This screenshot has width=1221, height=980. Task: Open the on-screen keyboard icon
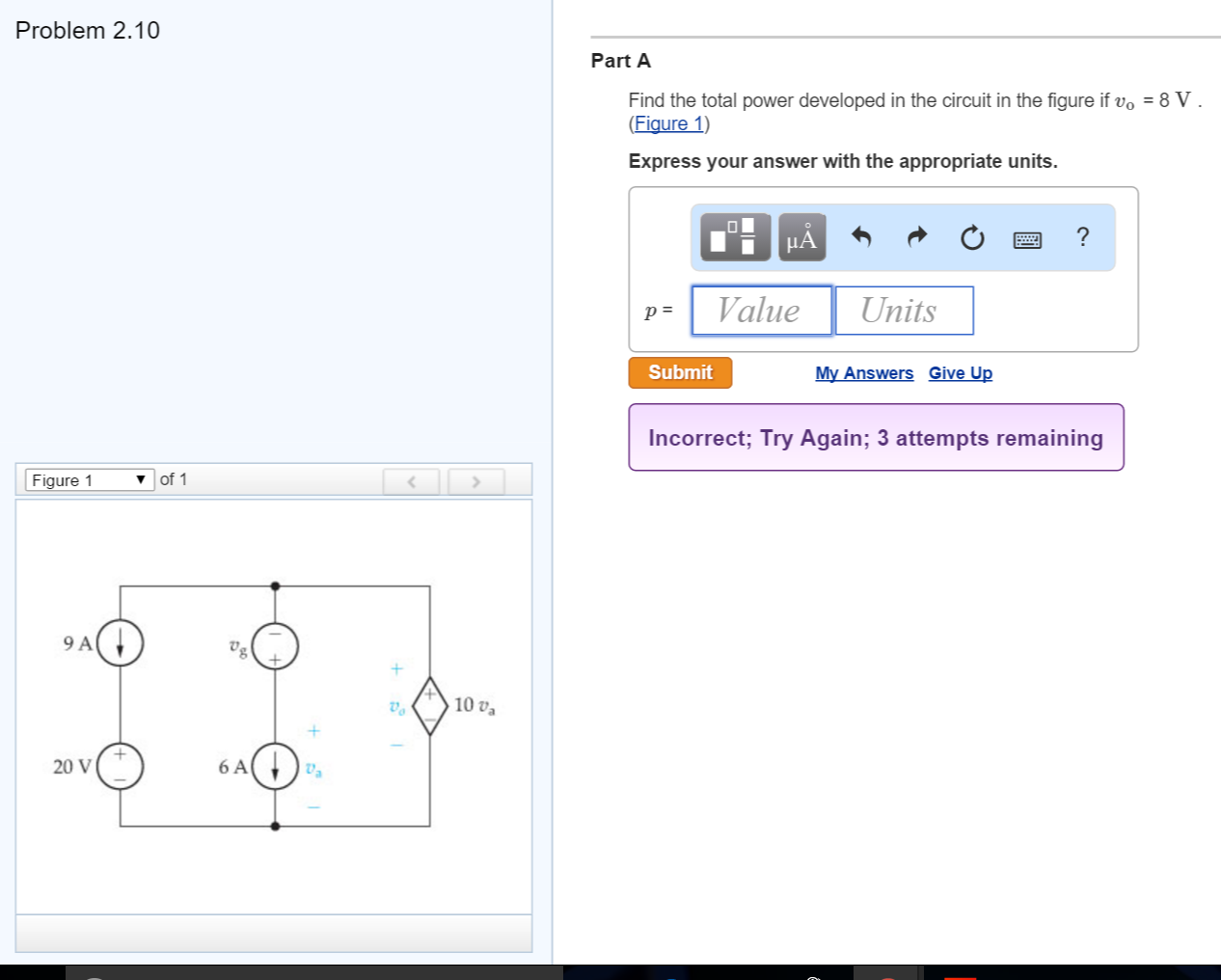(x=1028, y=237)
